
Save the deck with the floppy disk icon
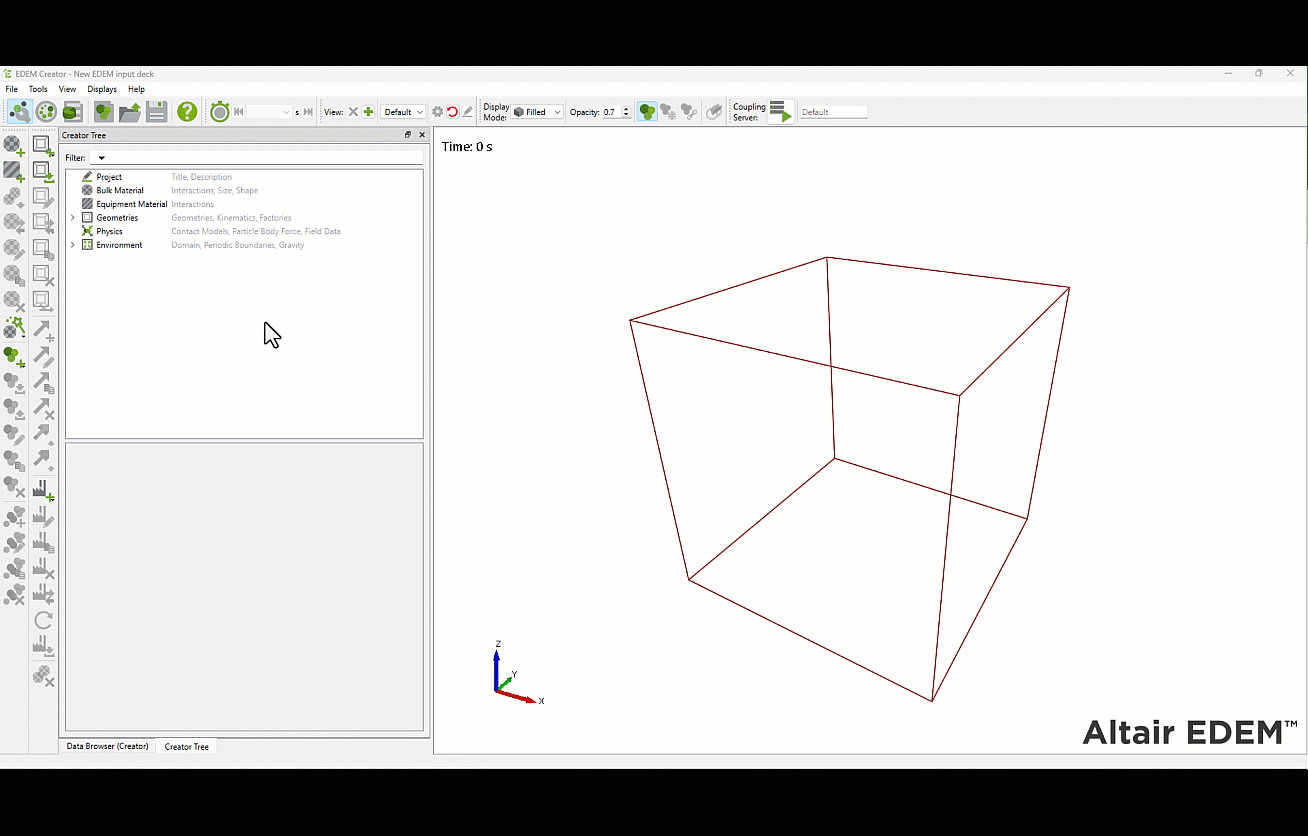coord(157,112)
